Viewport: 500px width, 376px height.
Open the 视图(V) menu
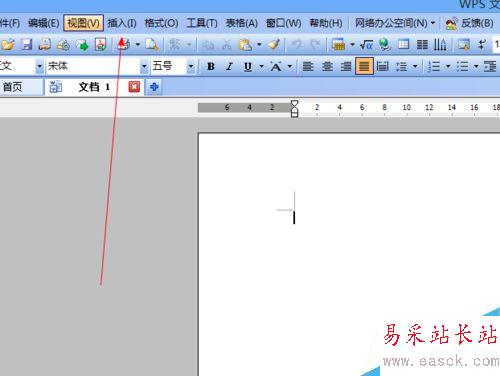[x=83, y=23]
